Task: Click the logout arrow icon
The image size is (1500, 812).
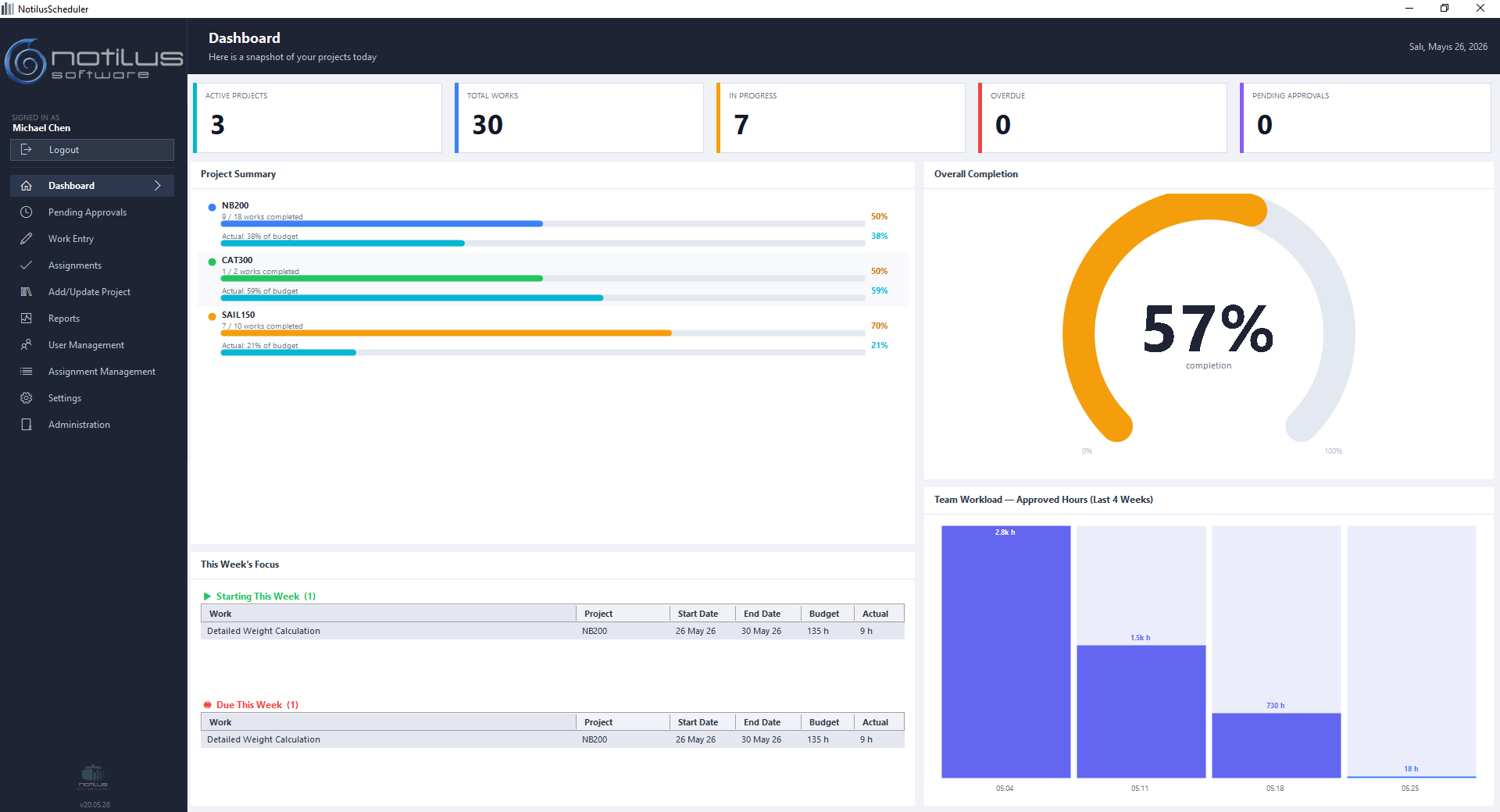Action: pos(26,150)
